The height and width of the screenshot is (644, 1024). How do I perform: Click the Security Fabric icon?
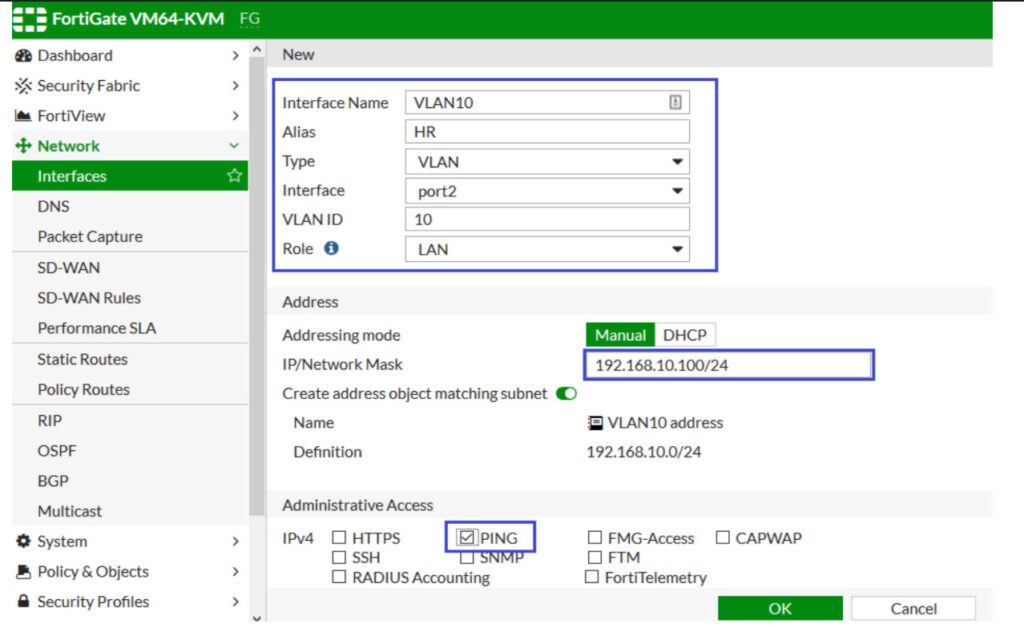(24, 86)
